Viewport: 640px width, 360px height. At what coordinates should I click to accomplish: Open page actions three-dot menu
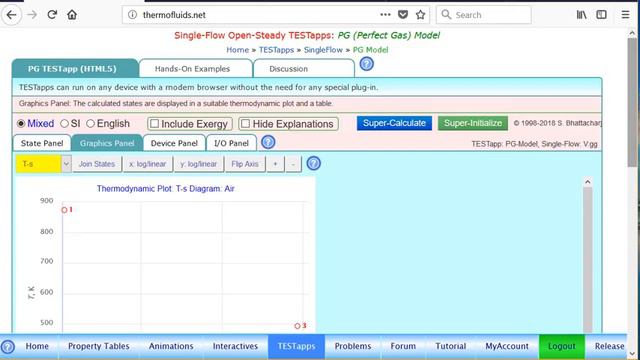coord(385,15)
